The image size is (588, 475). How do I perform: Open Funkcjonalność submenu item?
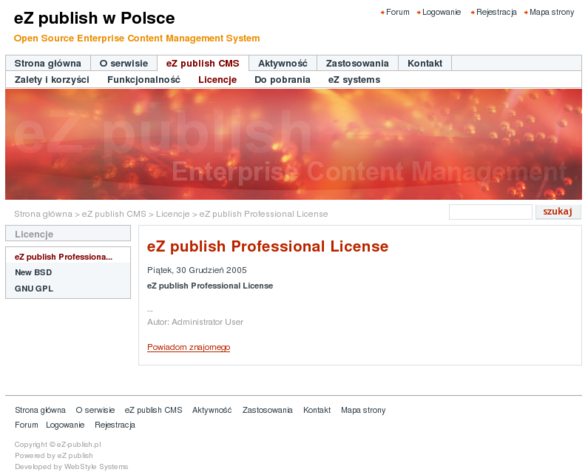tap(144, 80)
